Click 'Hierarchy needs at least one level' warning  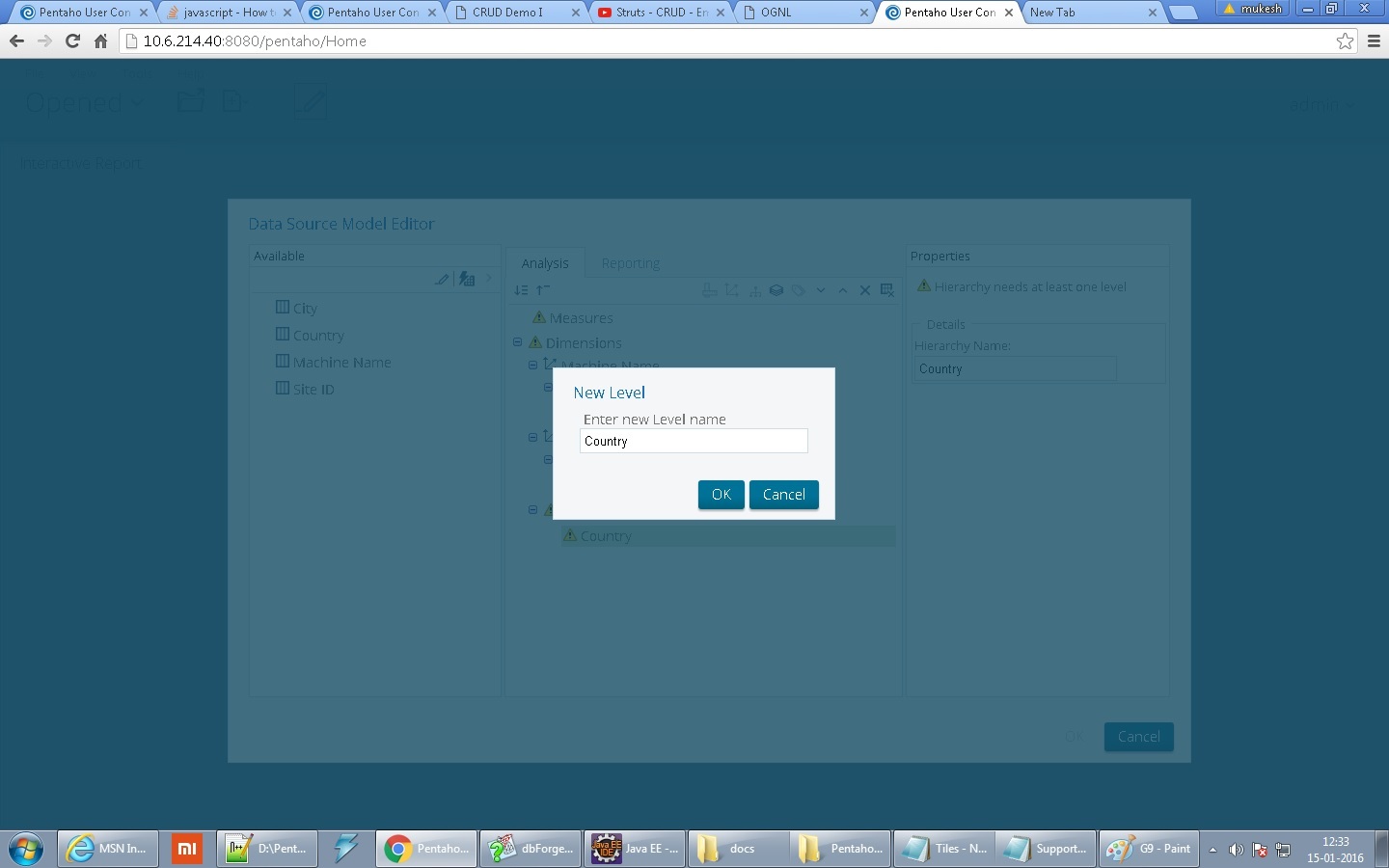coord(1029,287)
